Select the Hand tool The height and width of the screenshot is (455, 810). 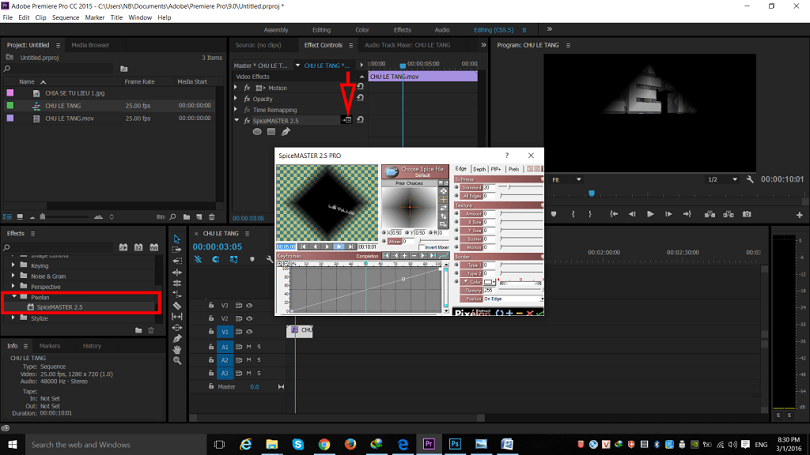177,350
